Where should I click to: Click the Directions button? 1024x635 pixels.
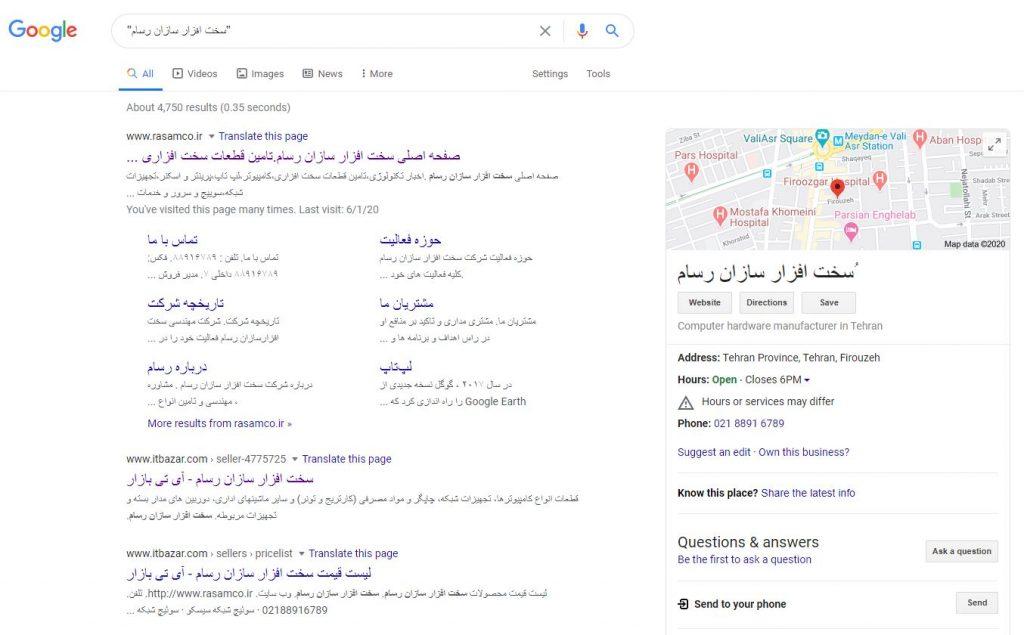[766, 302]
